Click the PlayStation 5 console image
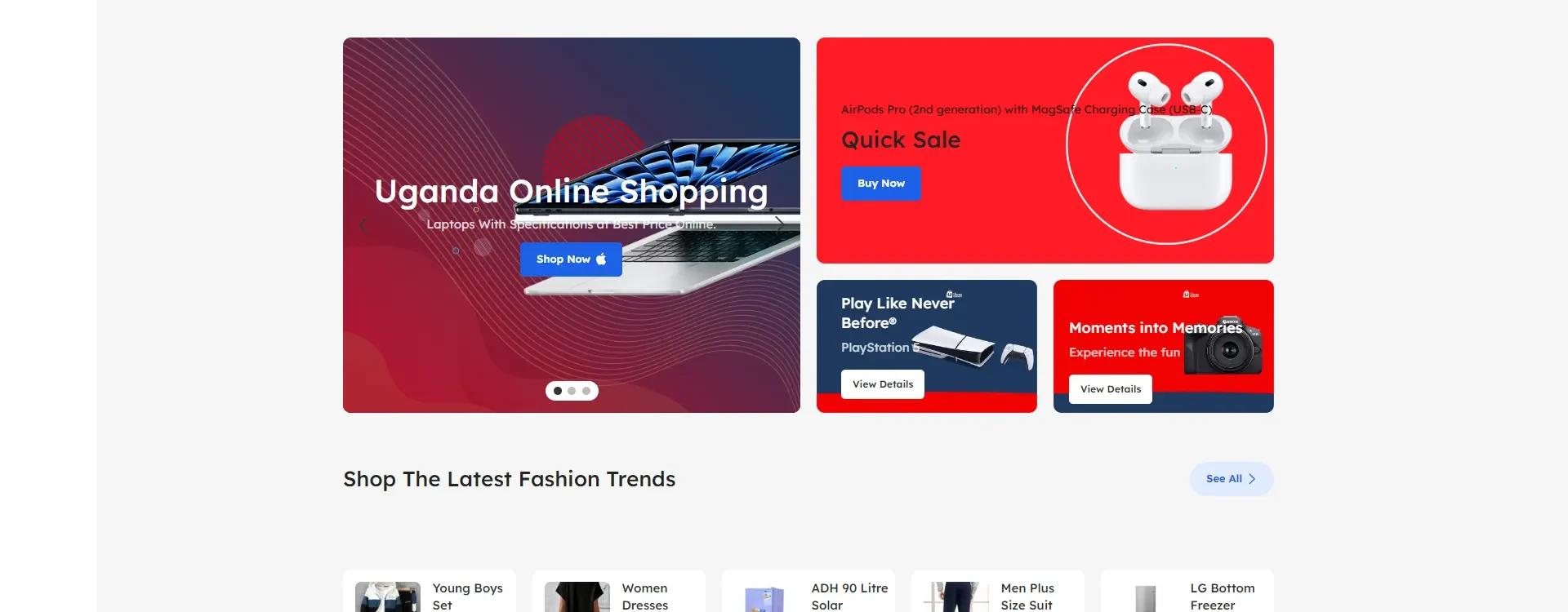Image resolution: width=1568 pixels, height=612 pixels. click(972, 346)
